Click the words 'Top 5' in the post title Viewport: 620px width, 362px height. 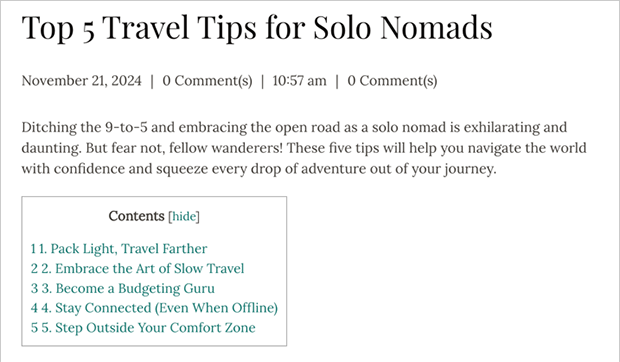click(x=58, y=28)
